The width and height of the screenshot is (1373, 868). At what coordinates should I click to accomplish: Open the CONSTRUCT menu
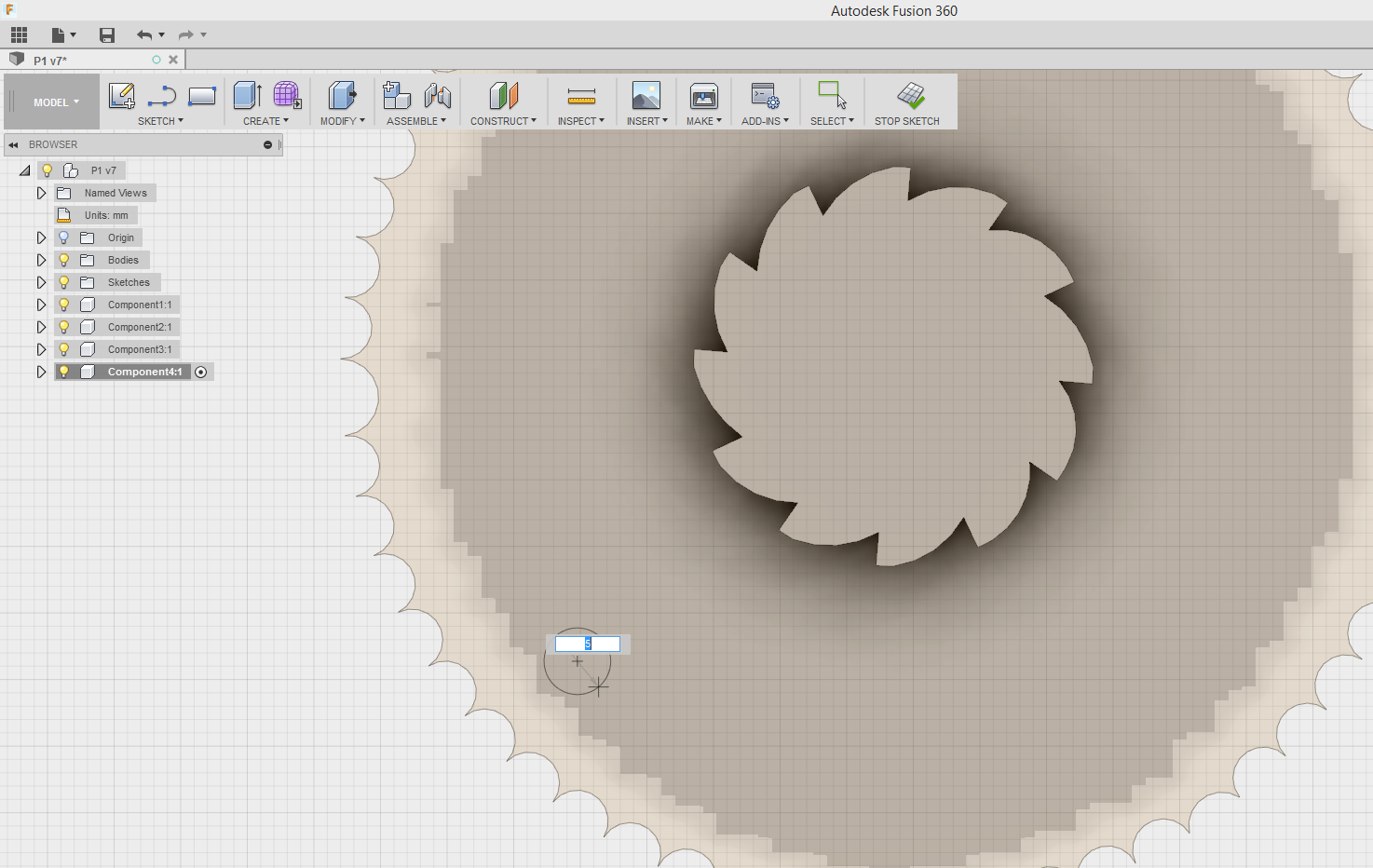(x=503, y=121)
